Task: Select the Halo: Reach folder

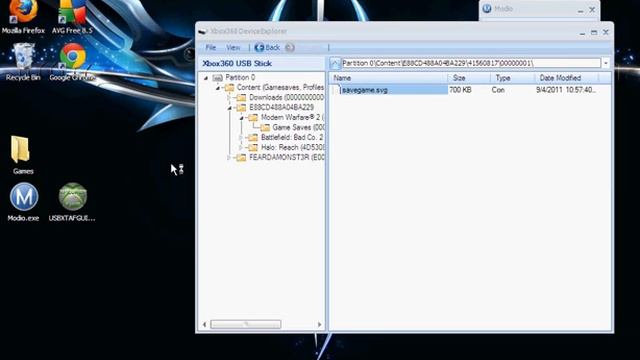Action: click(293, 147)
